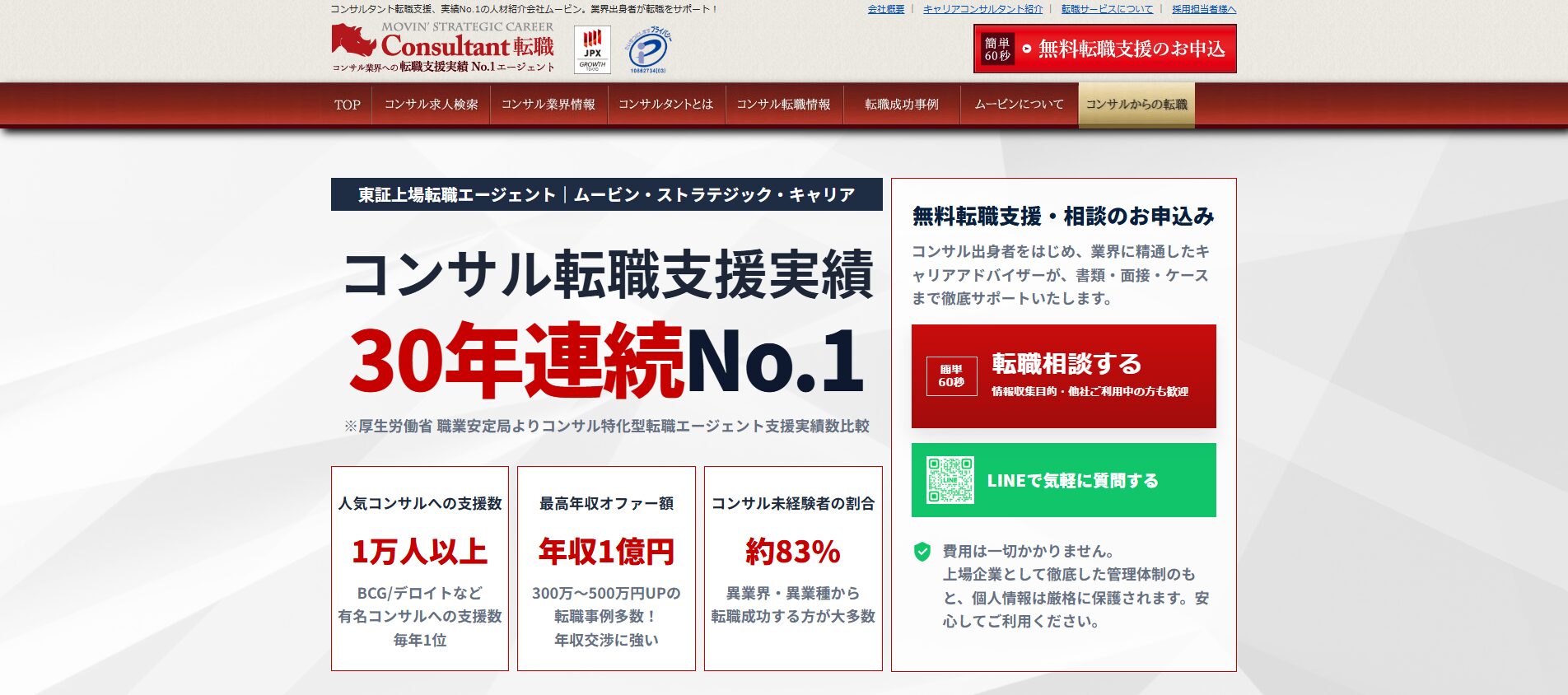The image size is (1568, 695).
Task: Click the JPX Growth badge icon
Action: (x=592, y=50)
